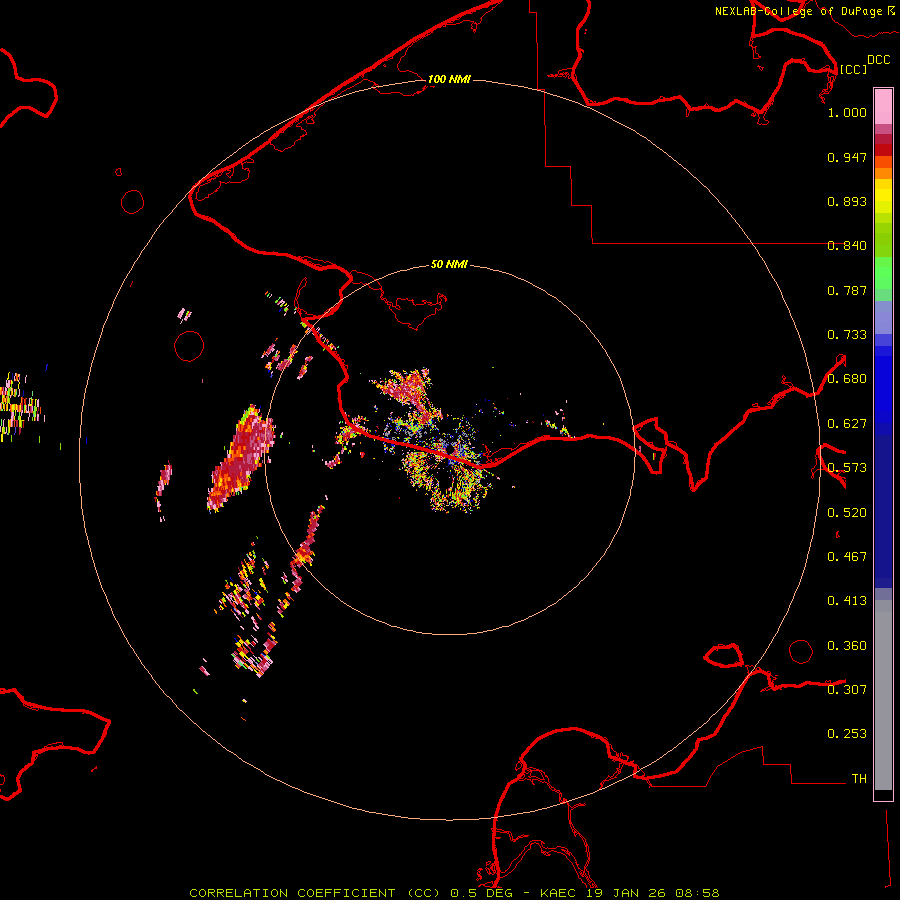This screenshot has height=900, width=900.
Task: Click the NEXLAB logo icon in top corner
Action: [890, 10]
